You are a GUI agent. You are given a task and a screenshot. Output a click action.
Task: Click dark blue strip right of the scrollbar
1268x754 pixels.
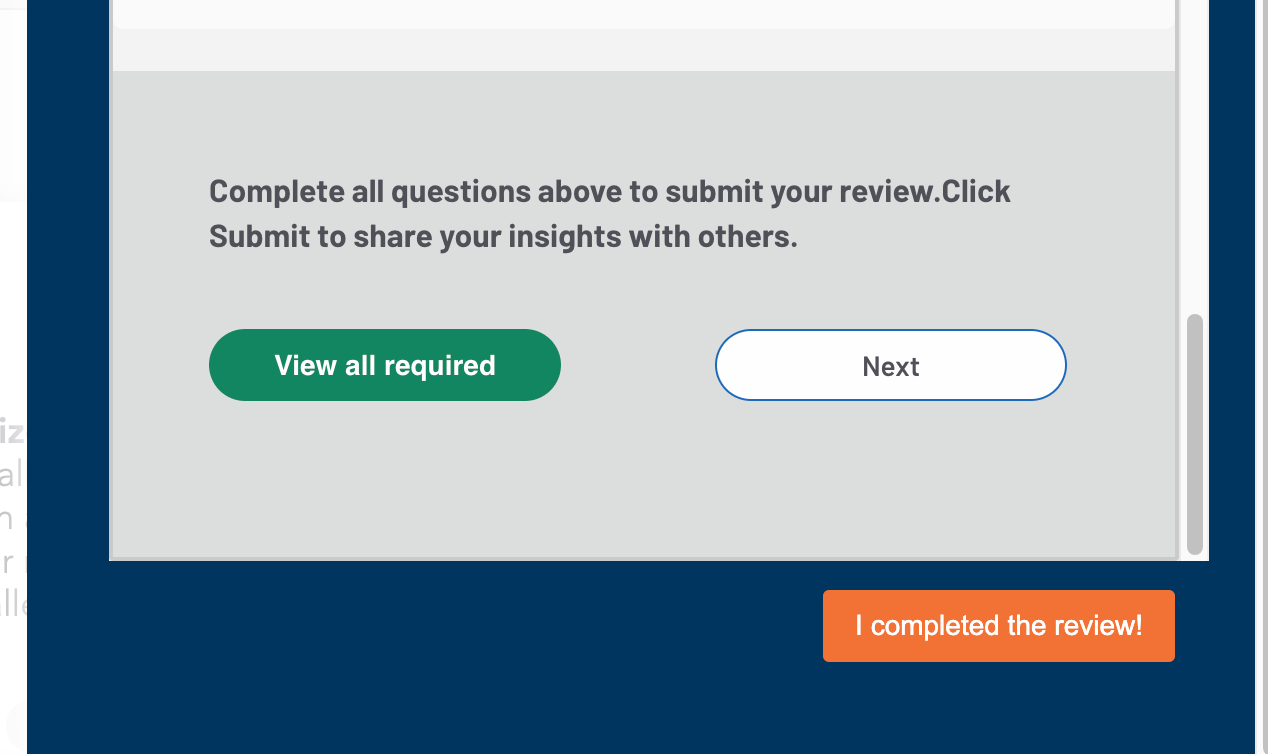(1232, 300)
